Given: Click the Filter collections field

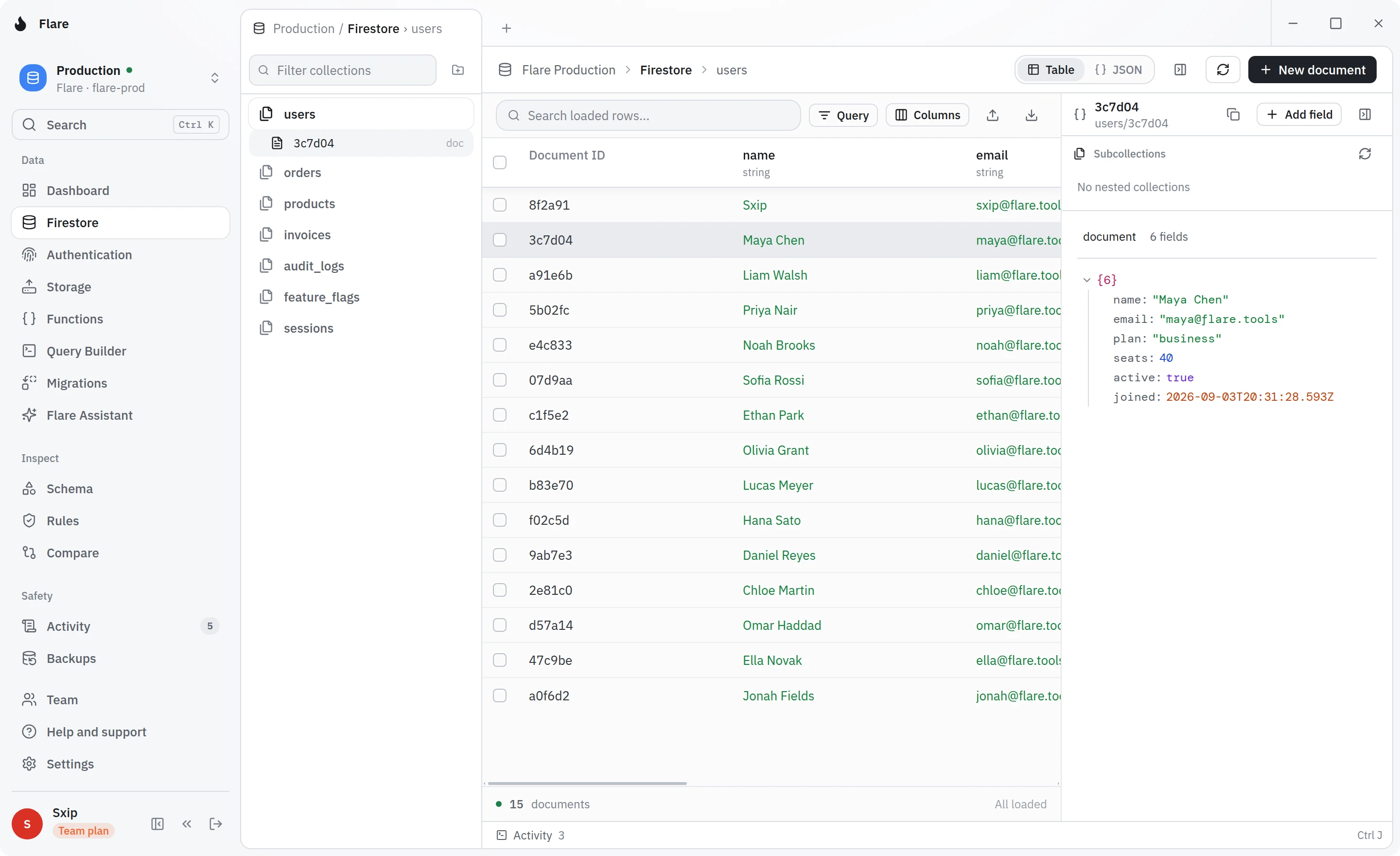Looking at the screenshot, I should click(x=343, y=70).
